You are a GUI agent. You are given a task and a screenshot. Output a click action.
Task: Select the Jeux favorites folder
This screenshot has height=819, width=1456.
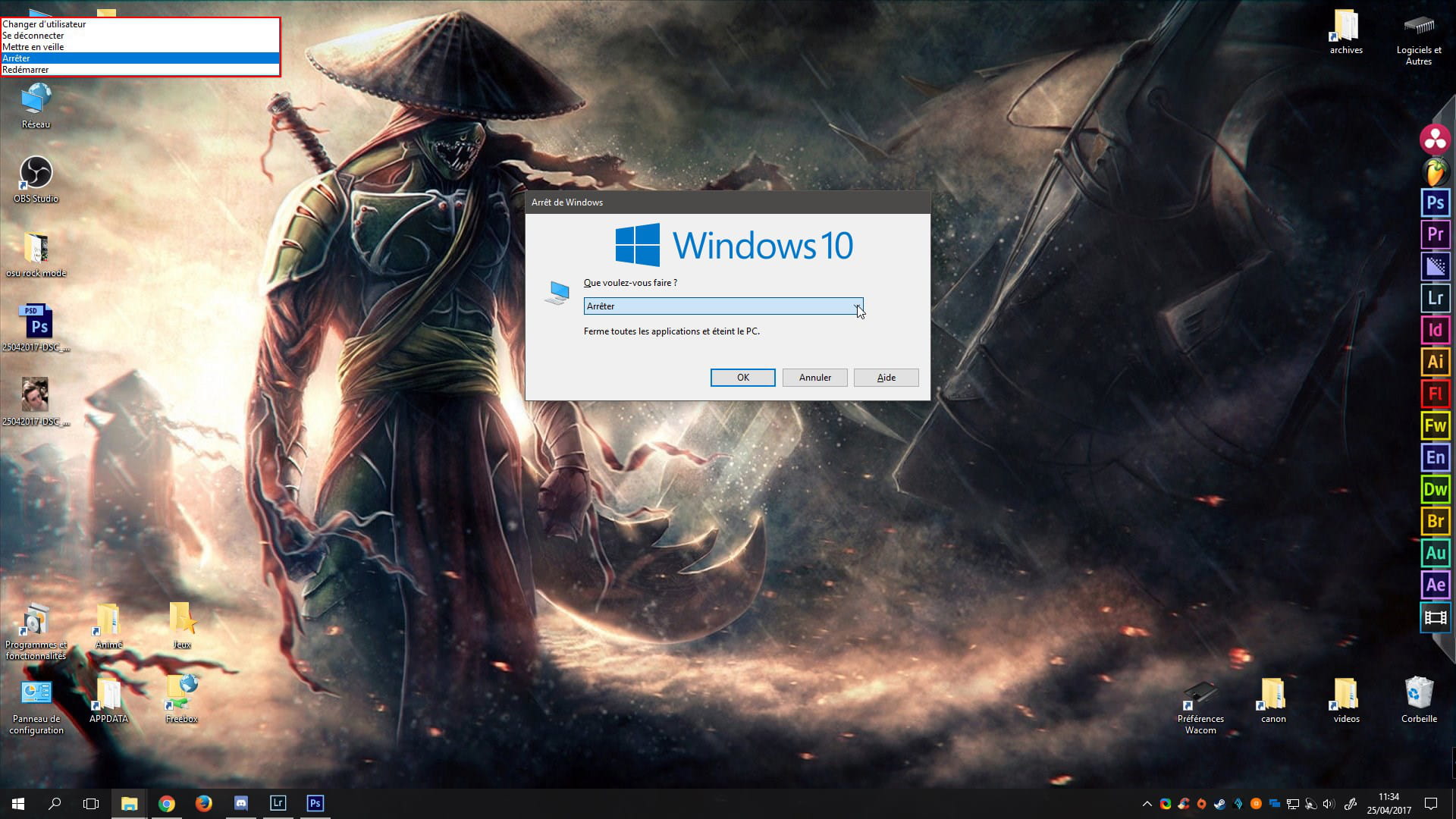(x=181, y=626)
